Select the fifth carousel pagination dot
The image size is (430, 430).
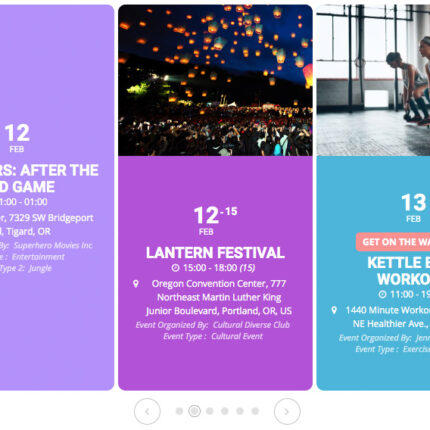[x=240, y=411]
